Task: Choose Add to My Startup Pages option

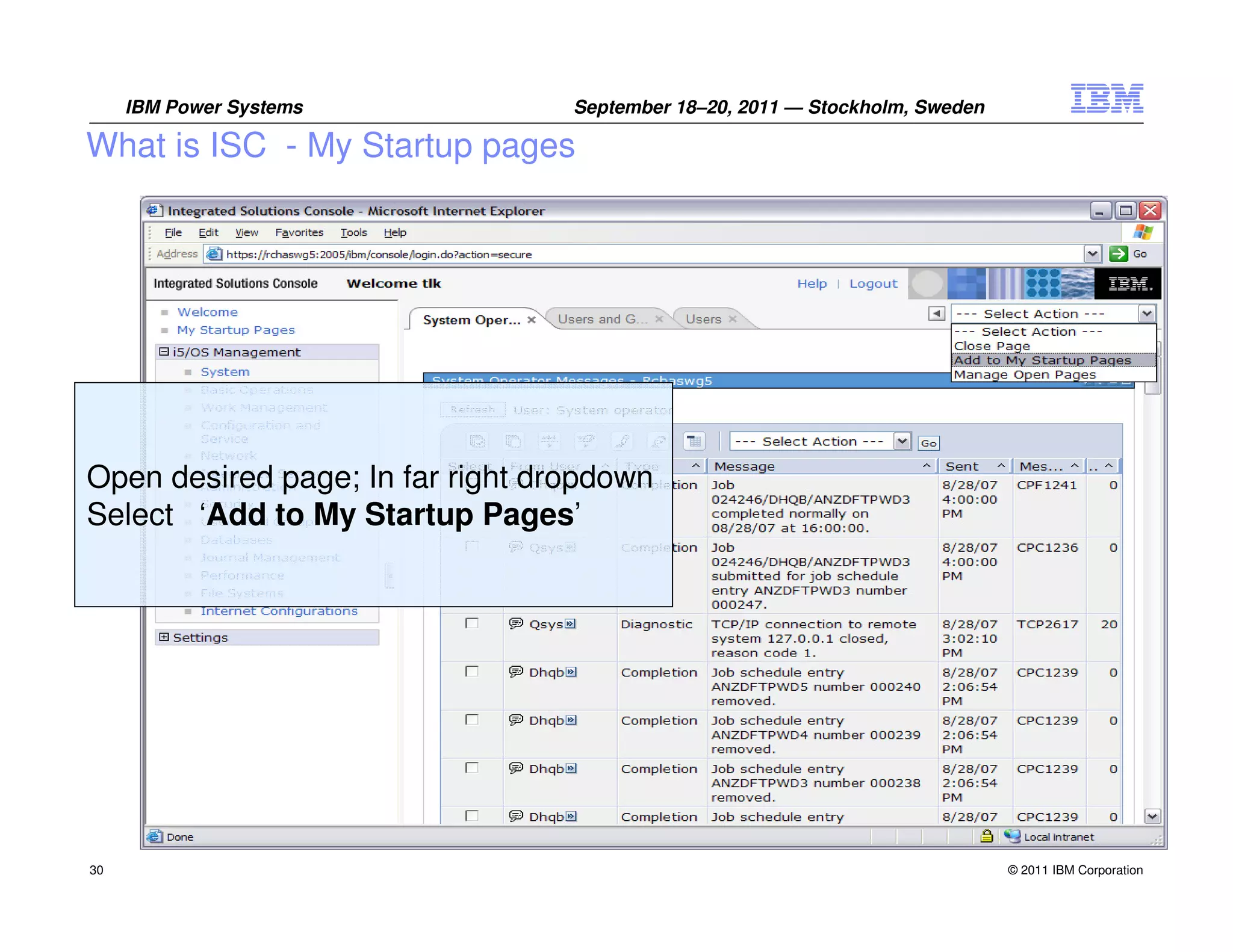Action: click(1054, 360)
